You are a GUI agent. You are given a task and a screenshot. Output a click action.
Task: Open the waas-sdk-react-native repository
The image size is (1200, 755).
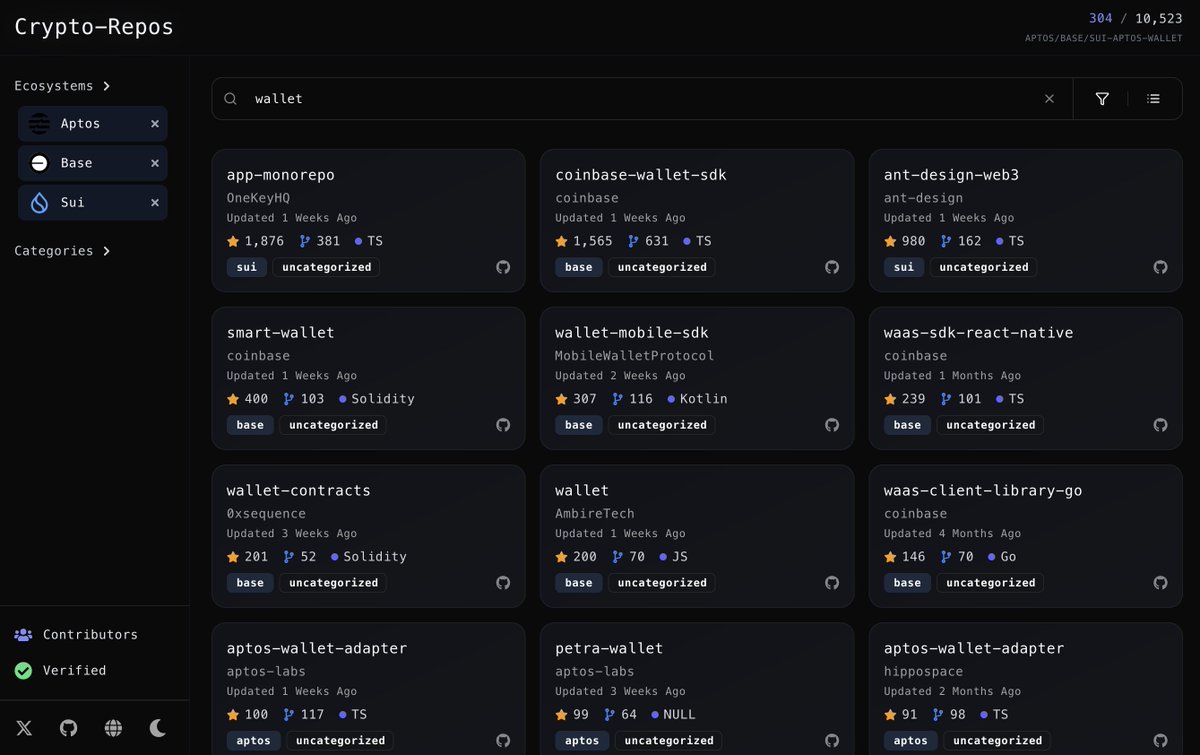tap(978, 333)
